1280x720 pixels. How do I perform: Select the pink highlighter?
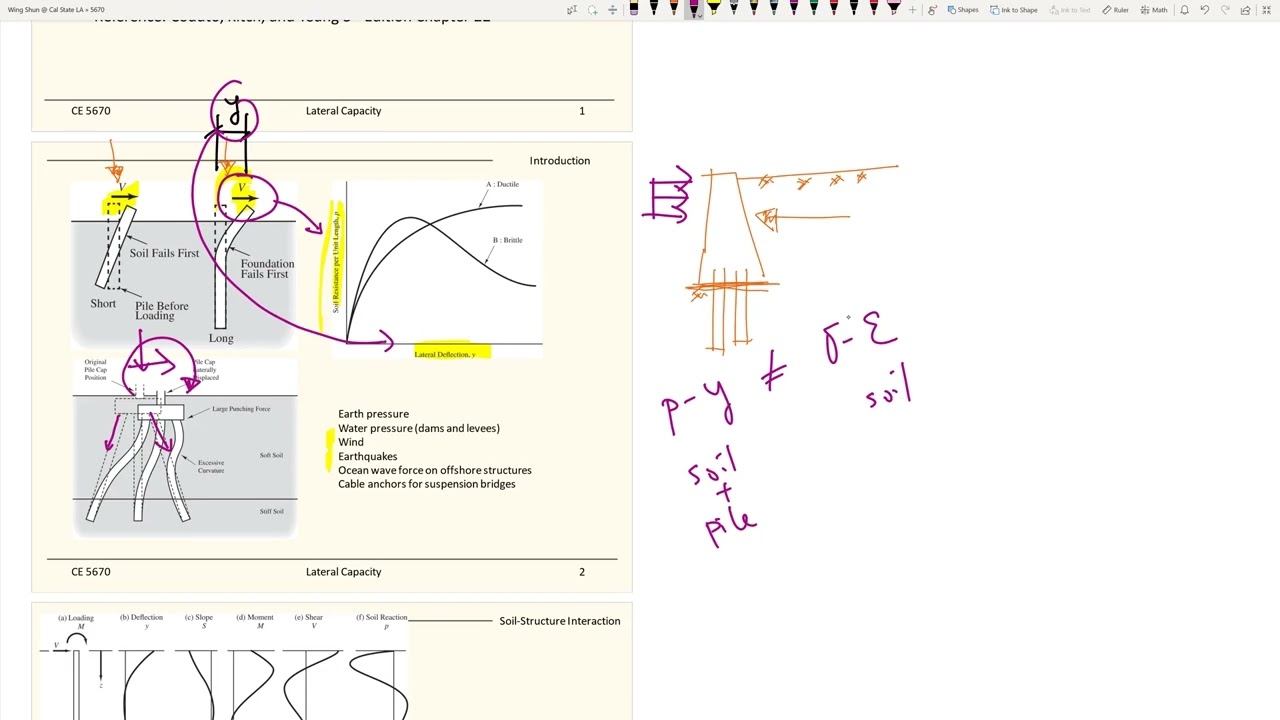(x=894, y=8)
